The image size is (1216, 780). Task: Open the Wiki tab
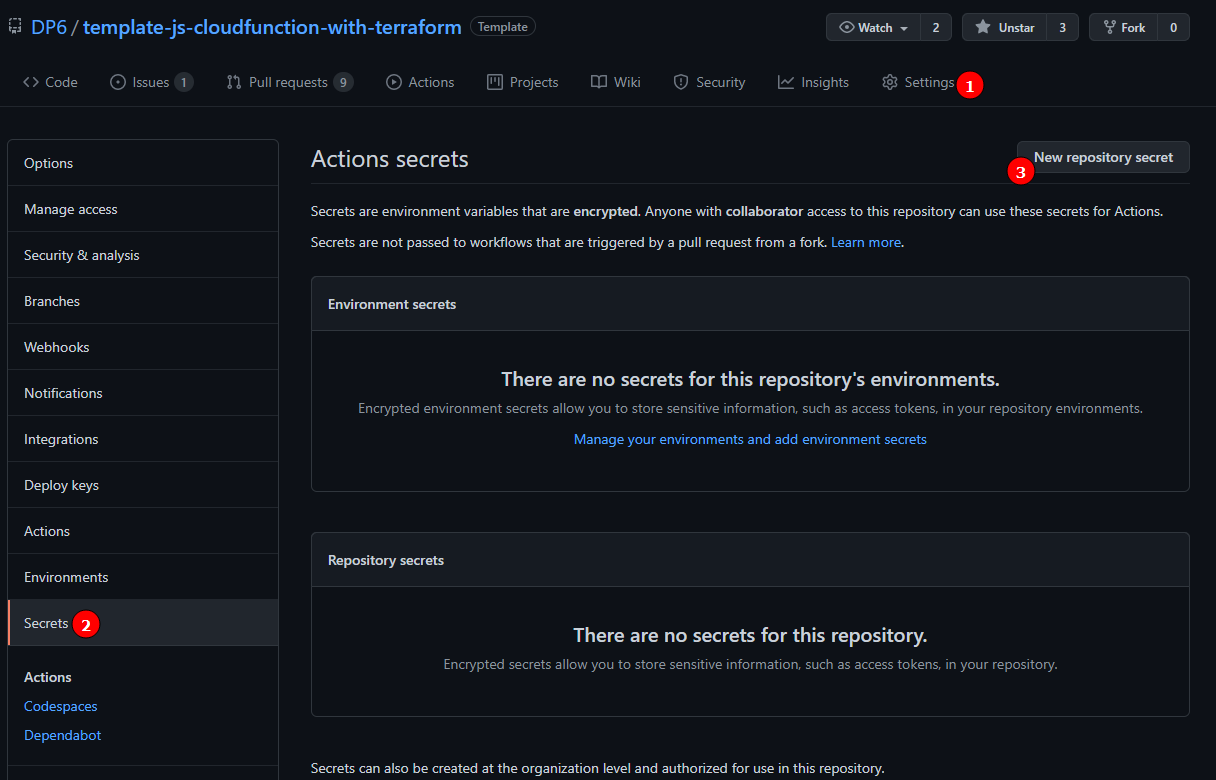615,82
